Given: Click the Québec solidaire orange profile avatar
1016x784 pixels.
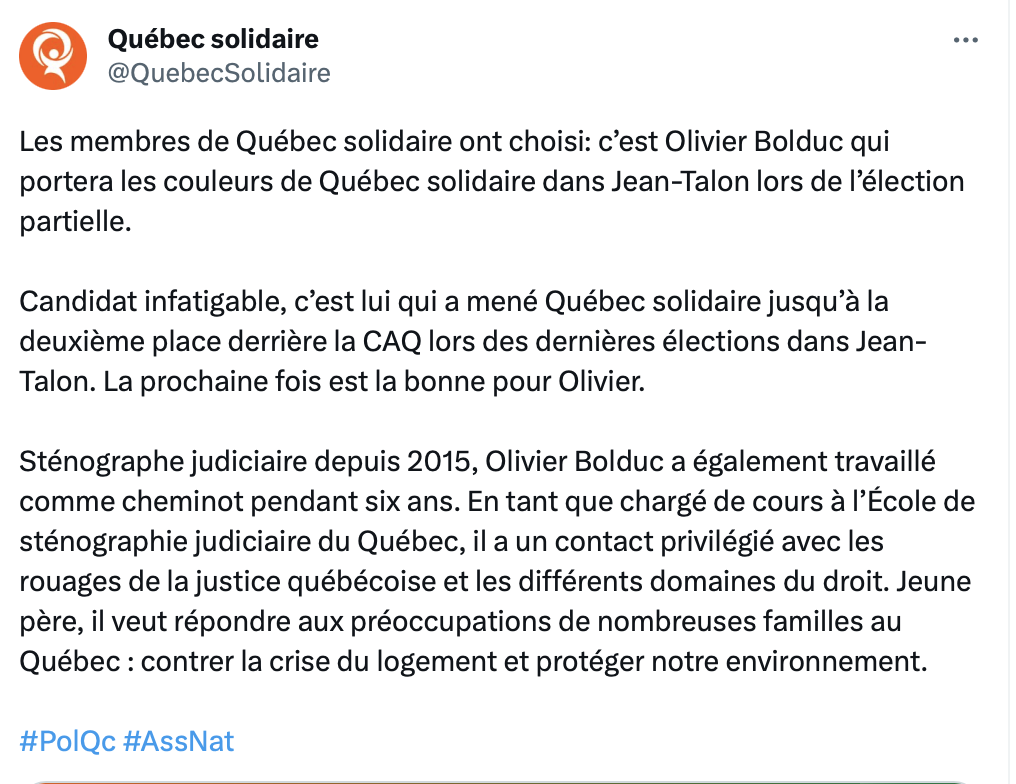Looking at the screenshot, I should tap(53, 56).
